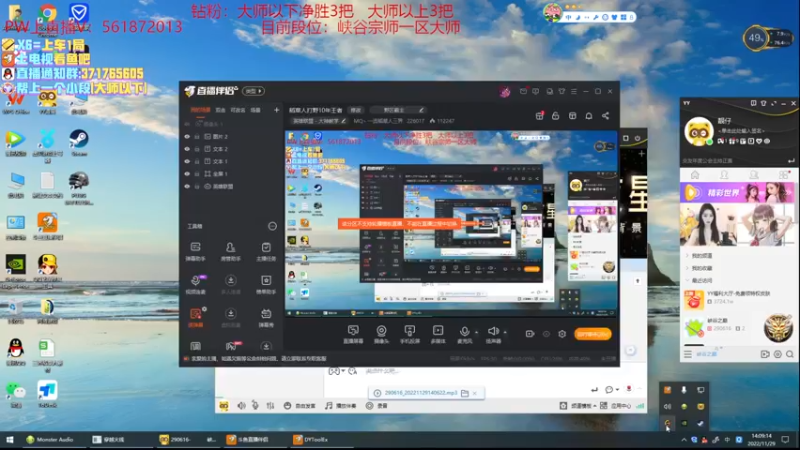Add a 摄像头 camera source

click(381, 334)
